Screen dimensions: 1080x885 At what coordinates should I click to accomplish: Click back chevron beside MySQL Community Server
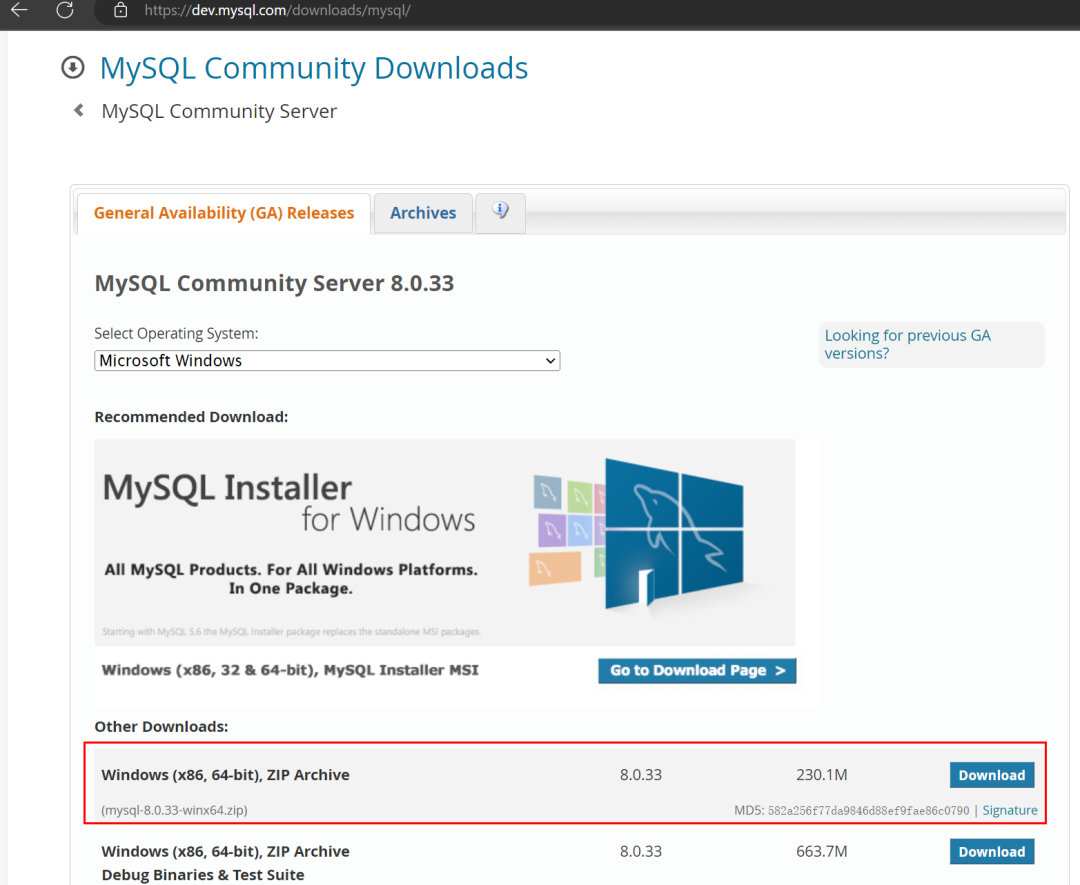(79, 110)
